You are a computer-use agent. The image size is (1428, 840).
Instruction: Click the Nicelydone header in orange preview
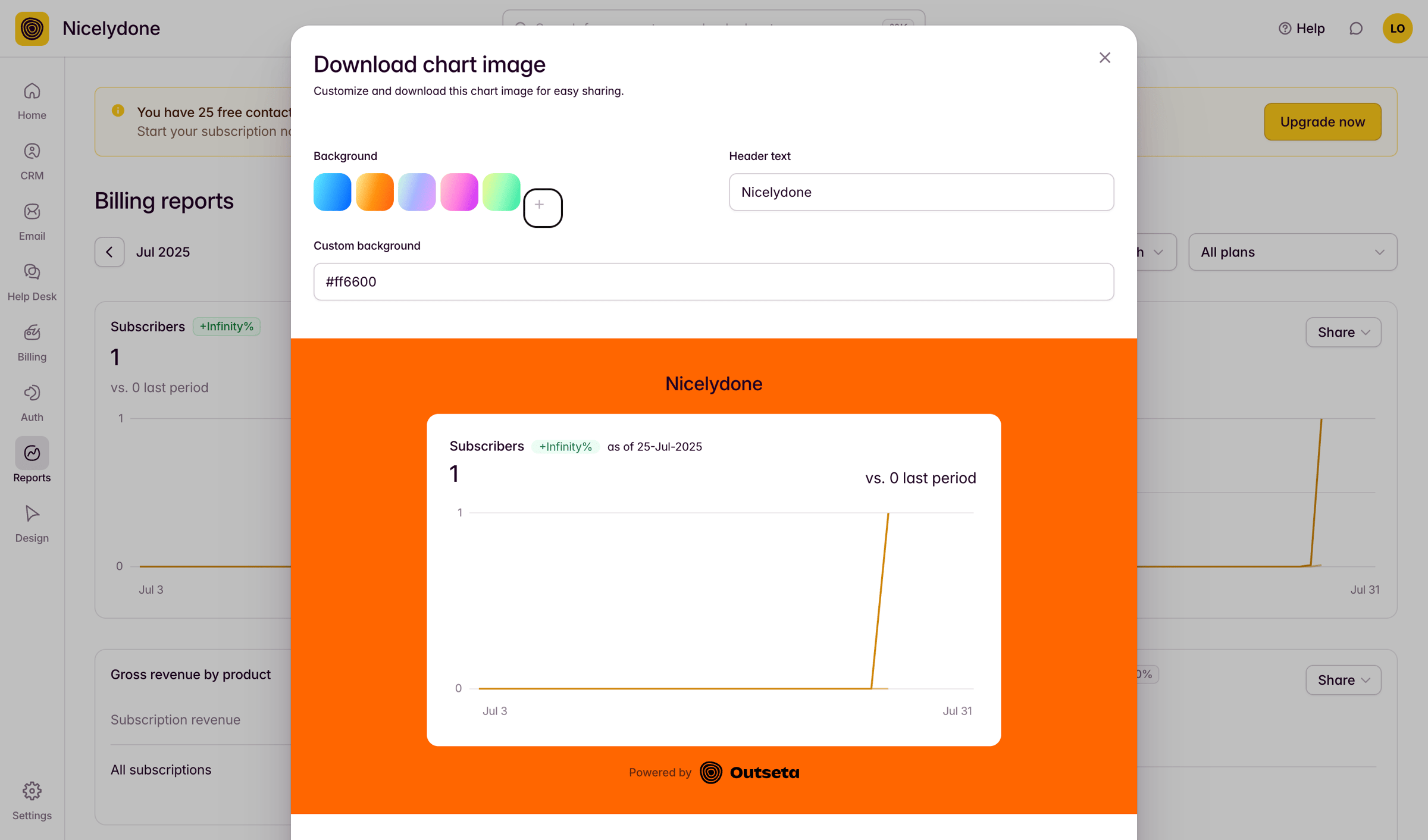point(713,384)
